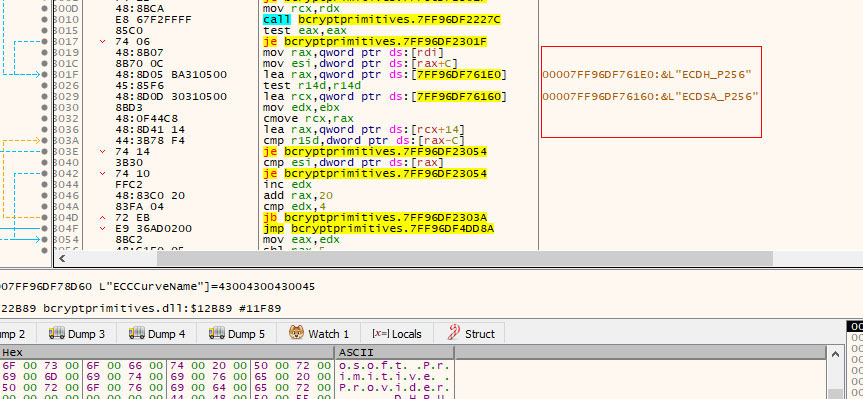Screen dimensions: 863x399
Task: Select the Dump 5 tab
Action: point(237,334)
